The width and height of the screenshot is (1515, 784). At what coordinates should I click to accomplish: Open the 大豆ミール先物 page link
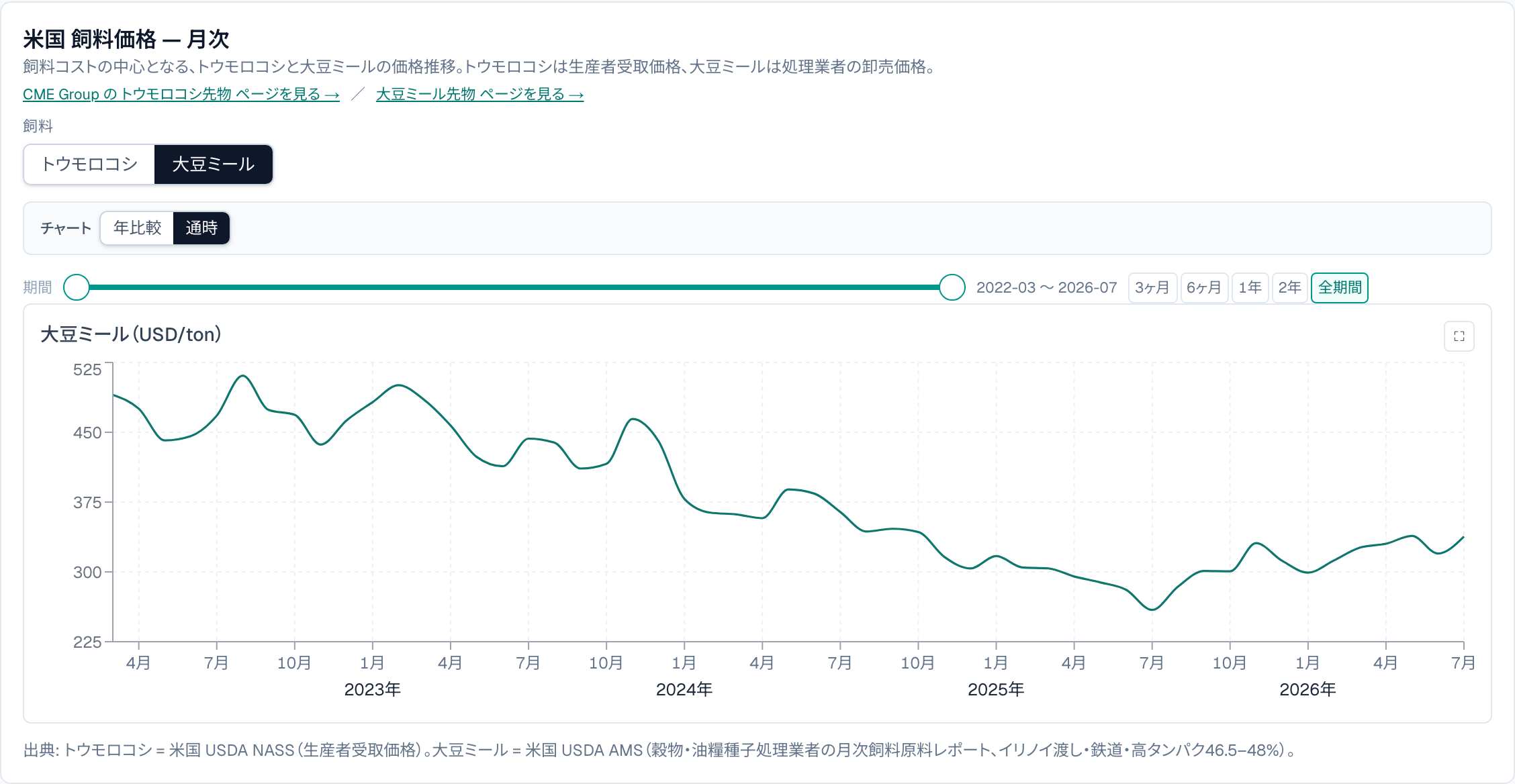pos(479,95)
